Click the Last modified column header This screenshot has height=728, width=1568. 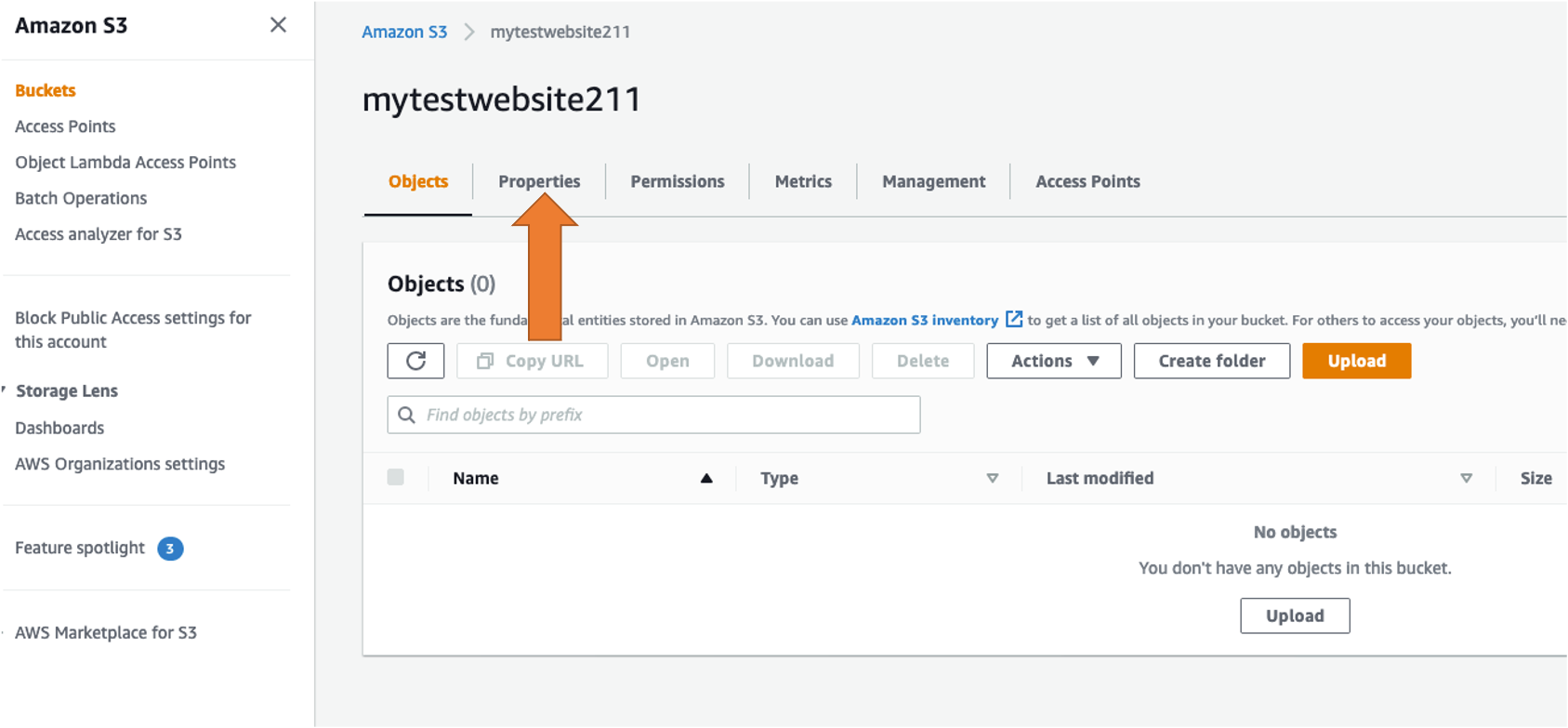click(1100, 478)
